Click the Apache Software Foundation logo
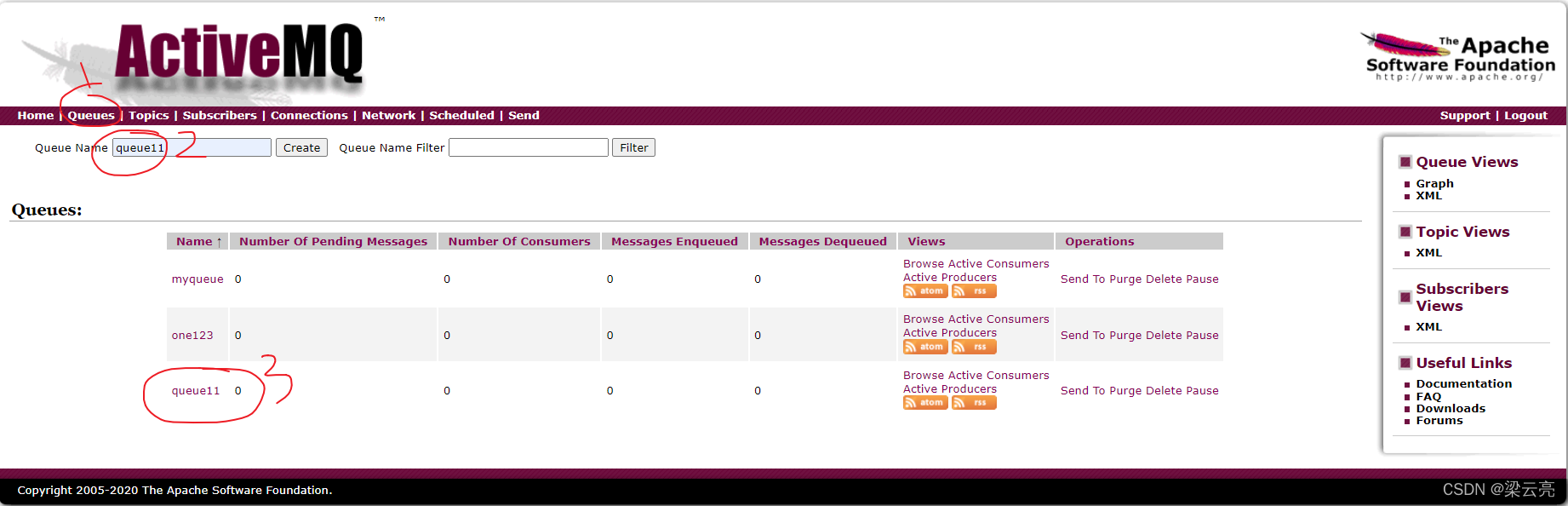This screenshot has height=506, width=1568. 1459,57
